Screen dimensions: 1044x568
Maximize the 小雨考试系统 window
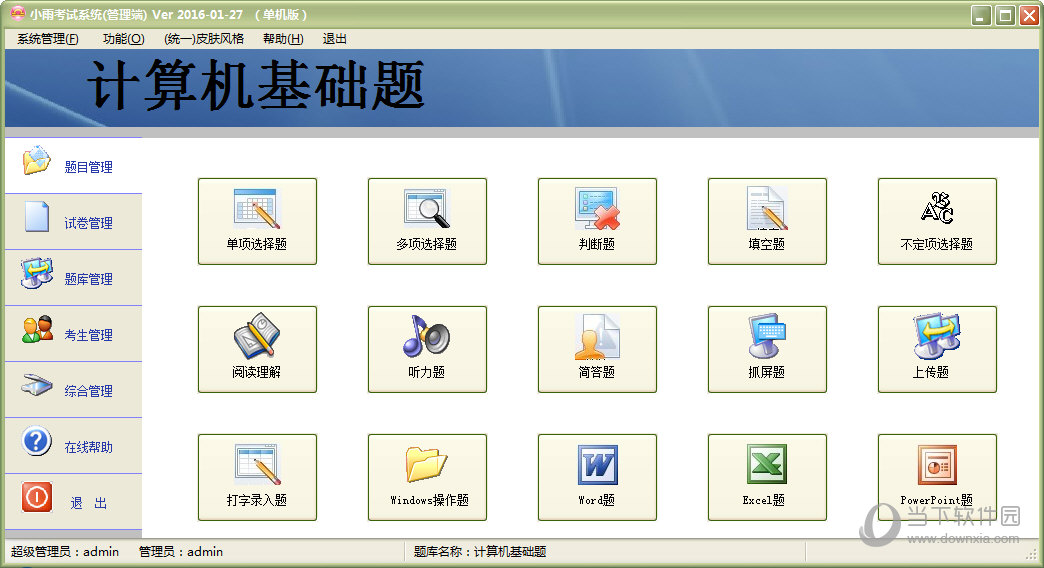coord(1005,15)
